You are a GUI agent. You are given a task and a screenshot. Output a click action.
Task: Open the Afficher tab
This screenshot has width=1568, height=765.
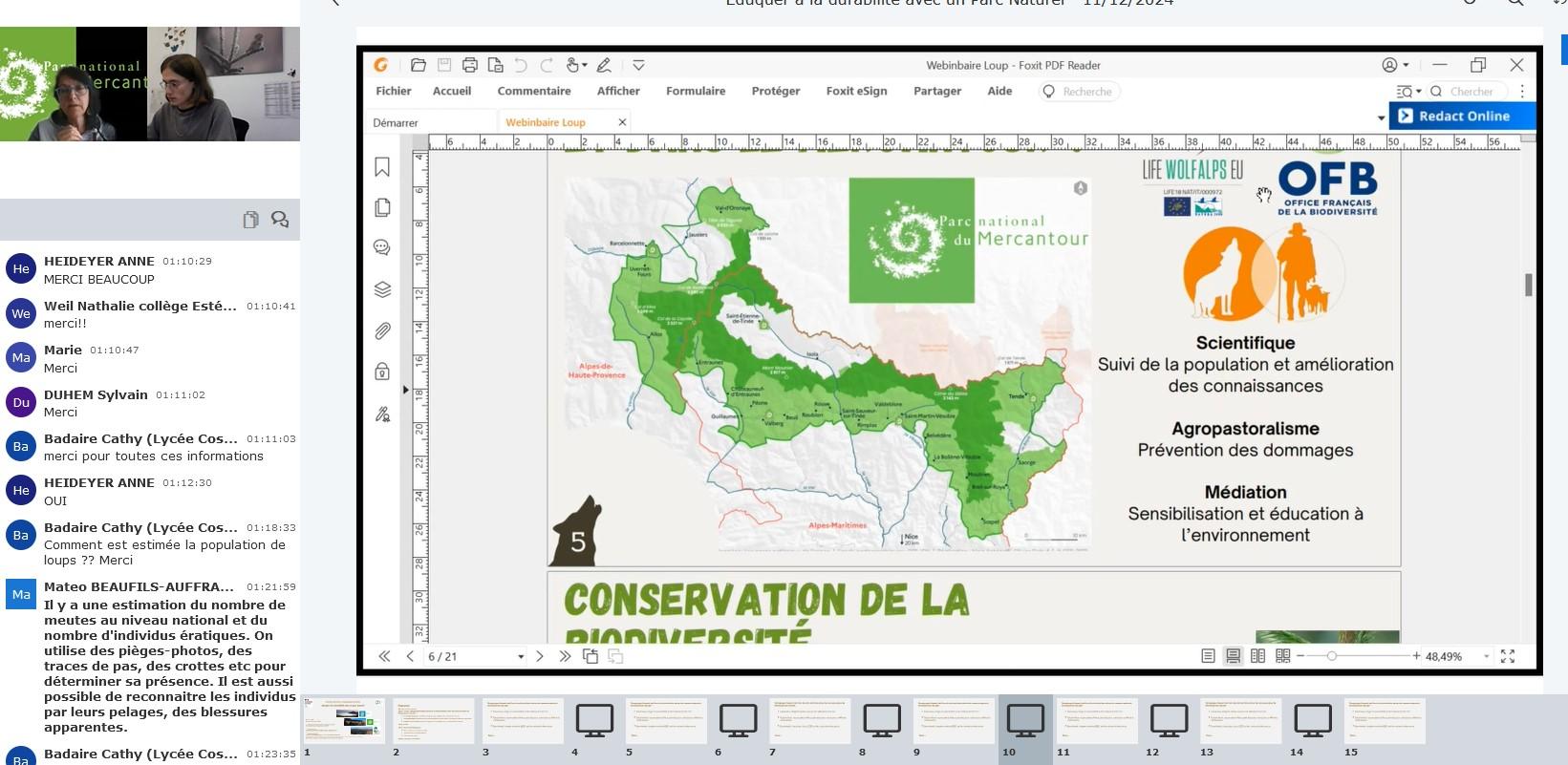click(x=618, y=91)
